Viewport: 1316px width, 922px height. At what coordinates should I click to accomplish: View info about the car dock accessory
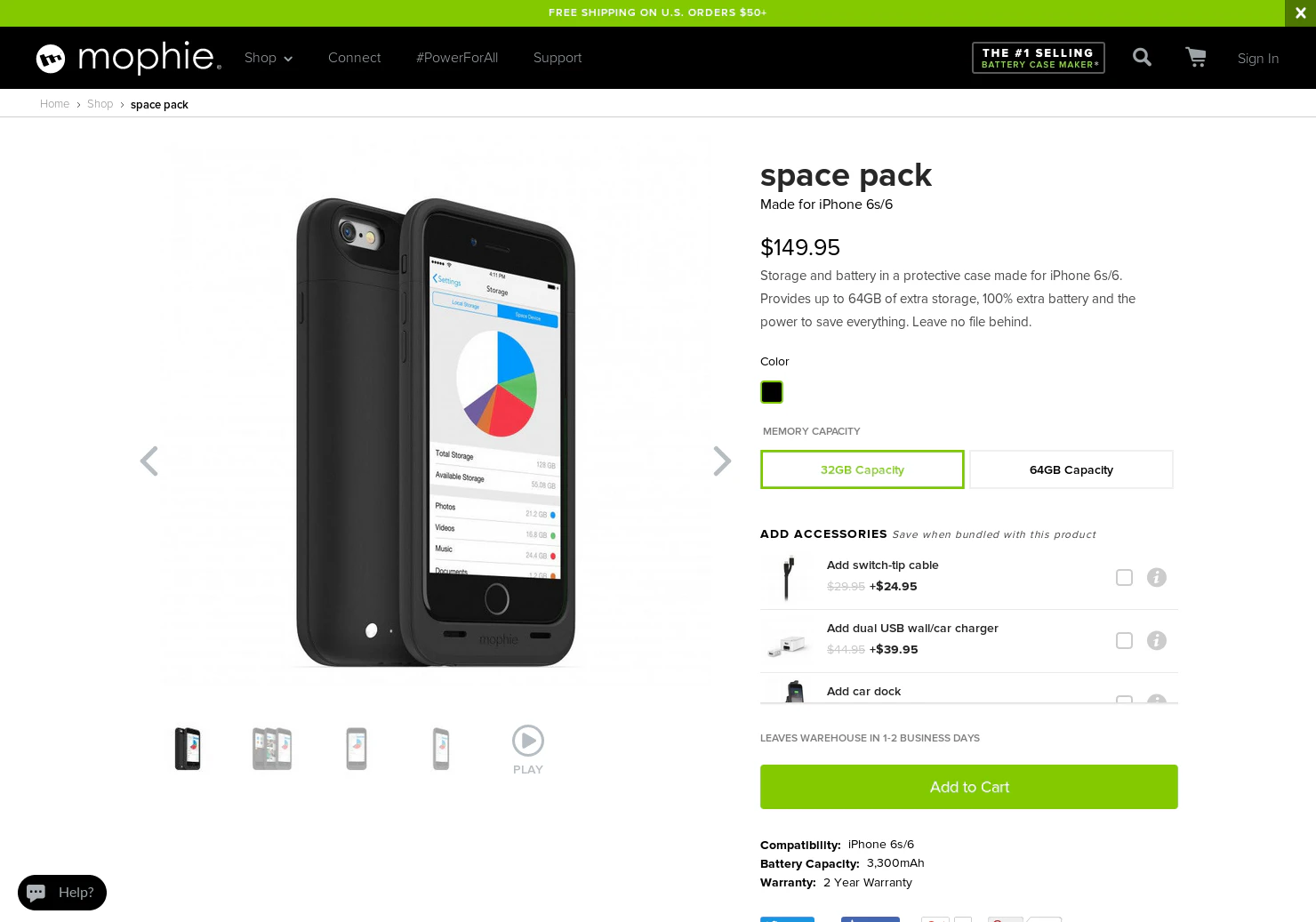point(1156,702)
